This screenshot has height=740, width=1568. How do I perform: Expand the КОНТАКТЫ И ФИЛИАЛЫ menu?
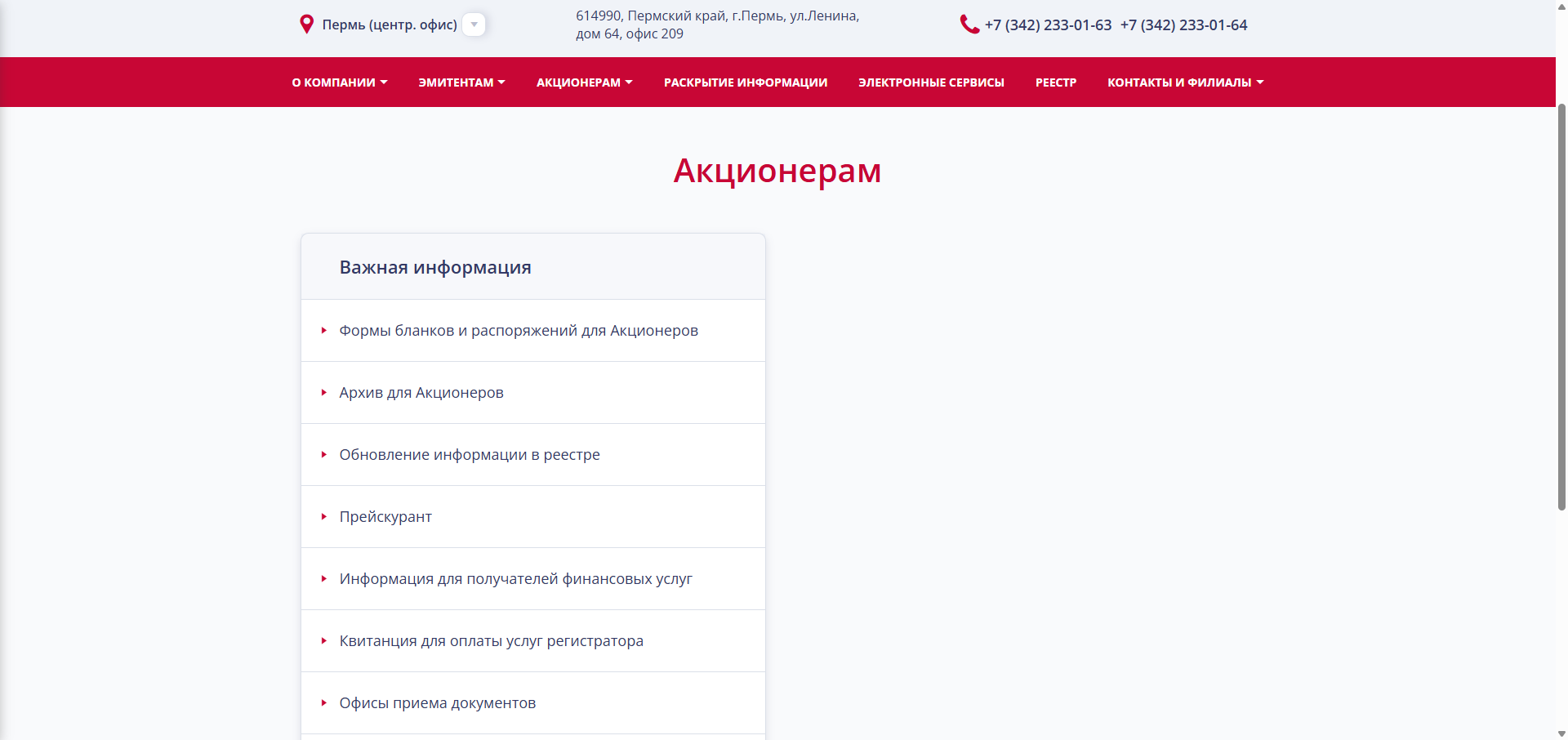click(x=1186, y=82)
